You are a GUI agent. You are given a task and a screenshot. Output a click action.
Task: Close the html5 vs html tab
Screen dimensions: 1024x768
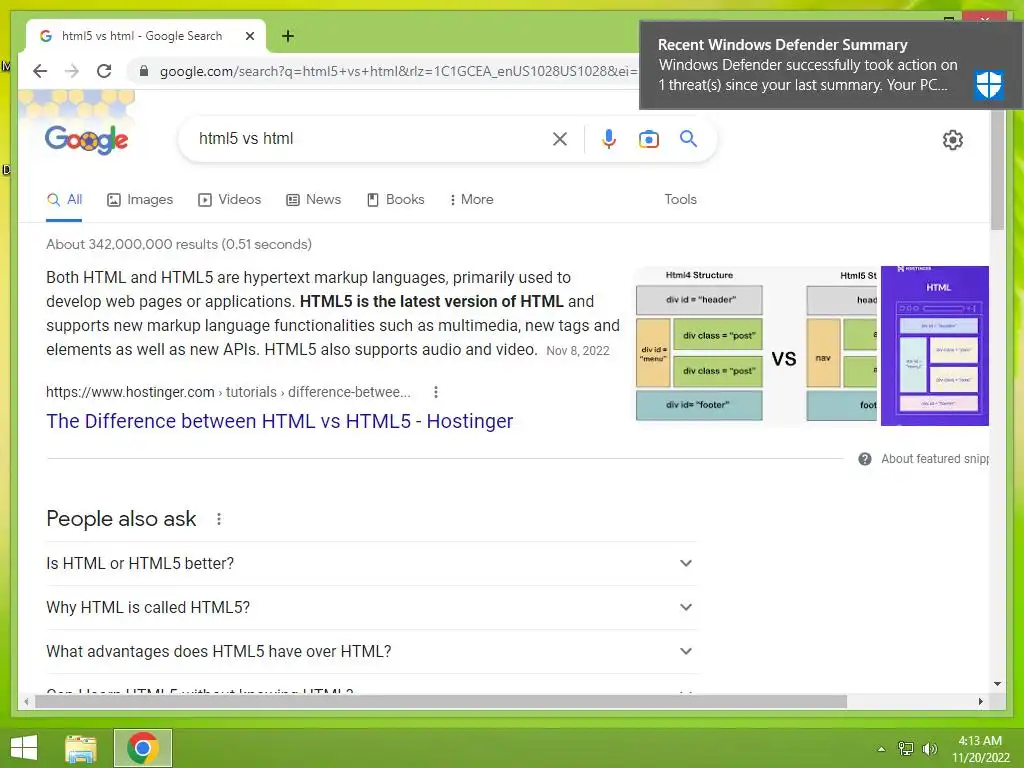249,37
